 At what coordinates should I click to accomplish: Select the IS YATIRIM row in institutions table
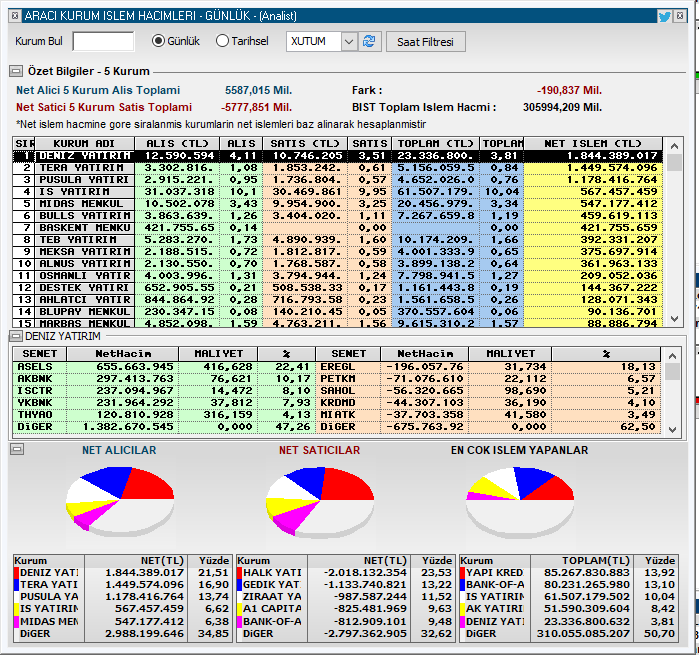click(337, 192)
